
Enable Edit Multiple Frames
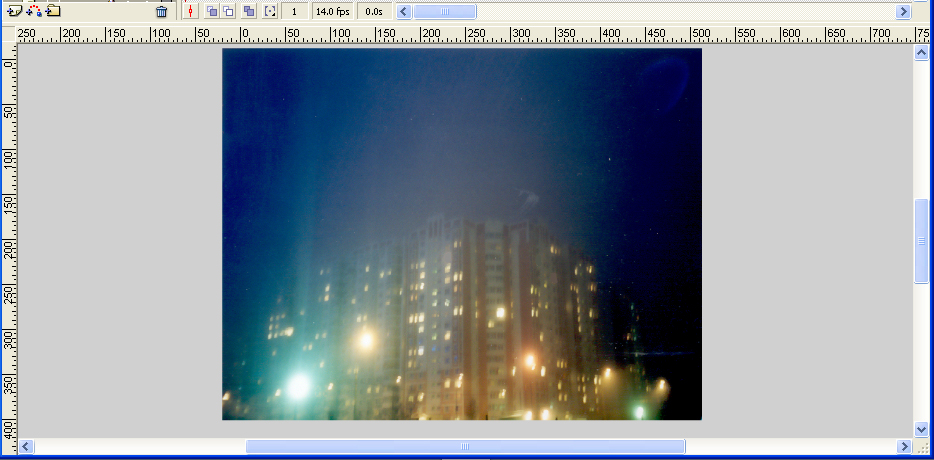pos(249,12)
